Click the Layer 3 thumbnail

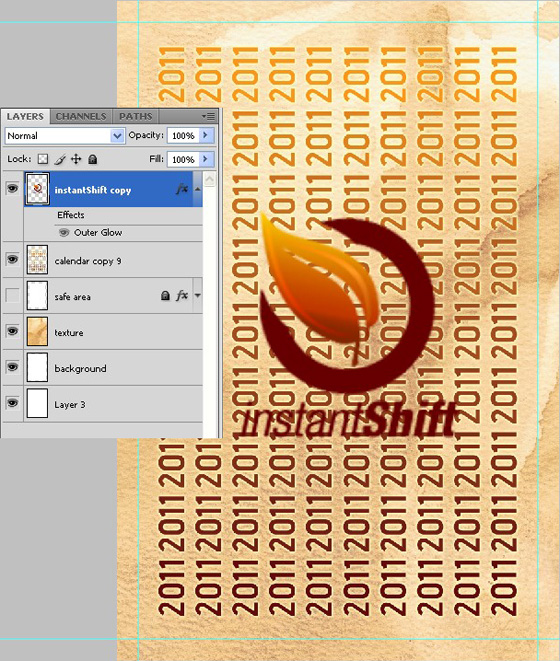point(37,403)
